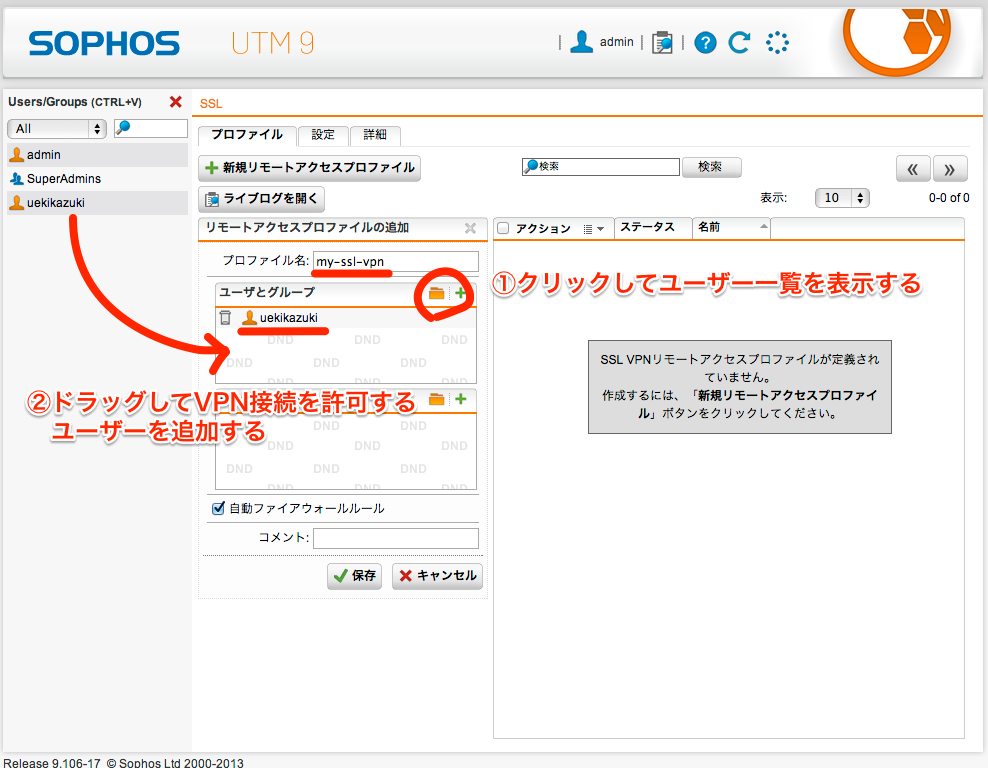Close the リモートアクセスプロファイルの追加 dialog
The image size is (988, 768).
click(x=470, y=228)
